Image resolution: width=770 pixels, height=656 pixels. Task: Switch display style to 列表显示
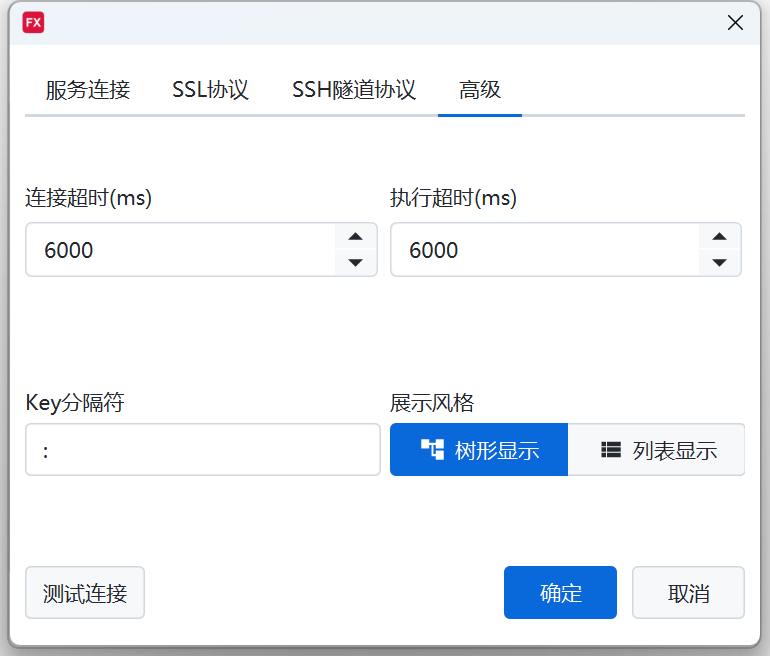pyautogui.click(x=657, y=450)
